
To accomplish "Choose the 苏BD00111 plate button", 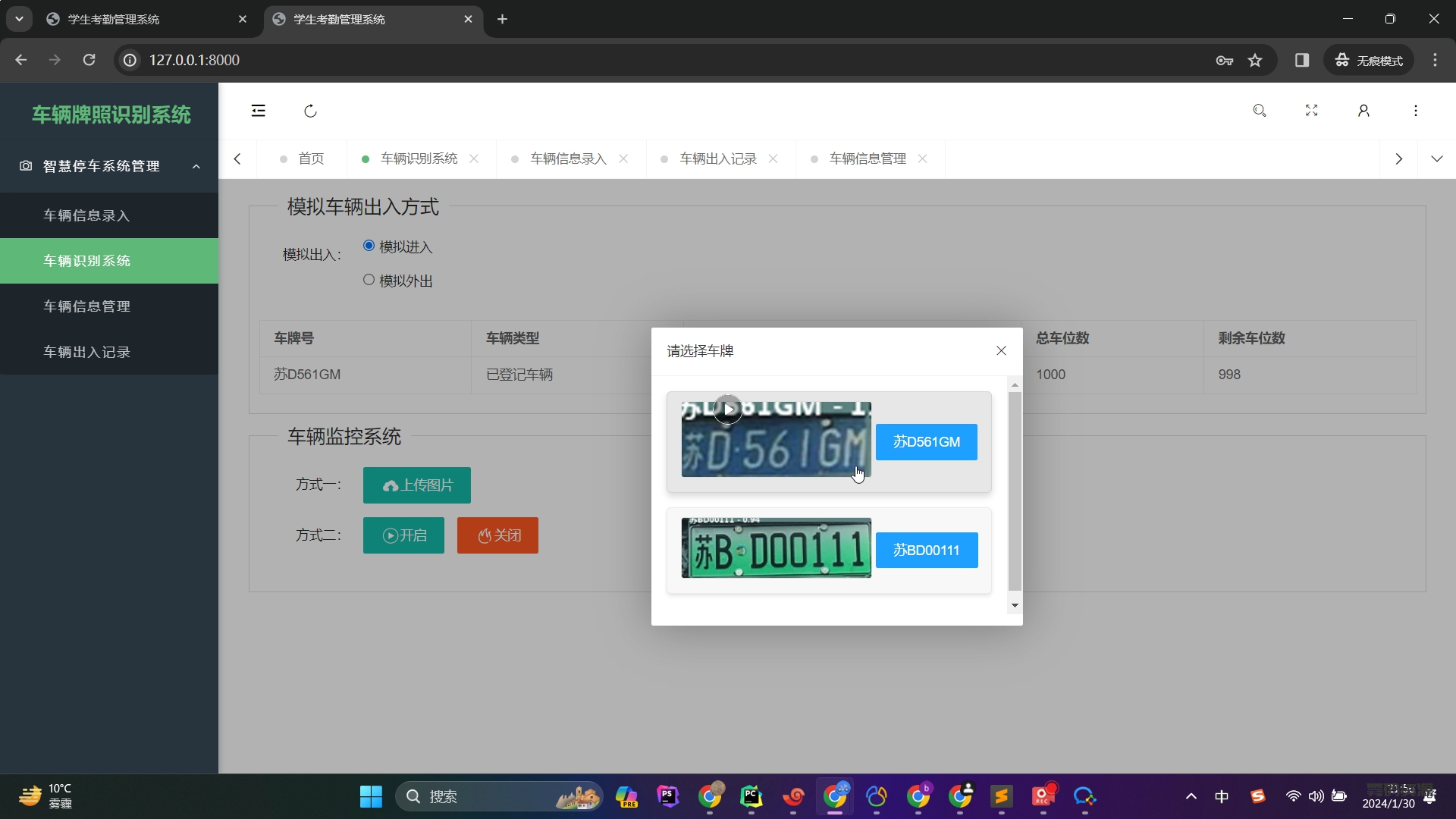I will pyautogui.click(x=926, y=550).
